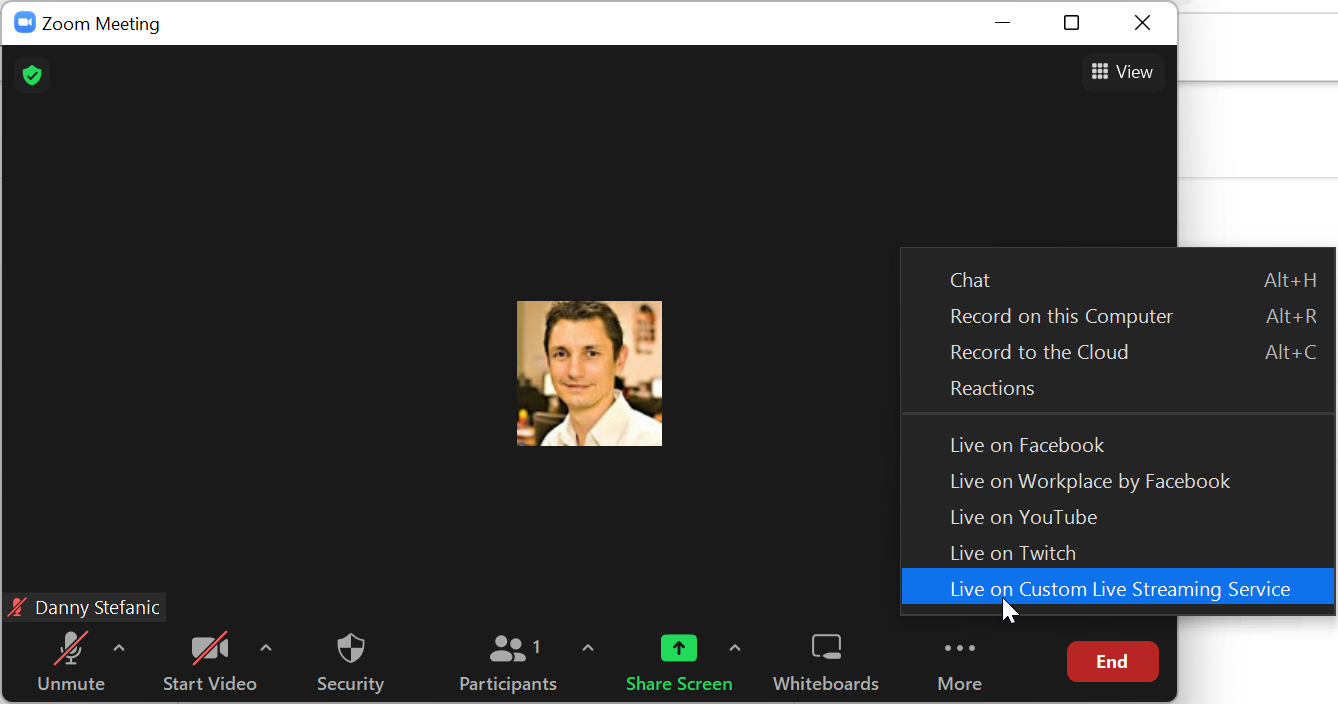This screenshot has height=704, width=1338.
Task: Select Reactions menu entry
Action: click(x=1118, y=388)
